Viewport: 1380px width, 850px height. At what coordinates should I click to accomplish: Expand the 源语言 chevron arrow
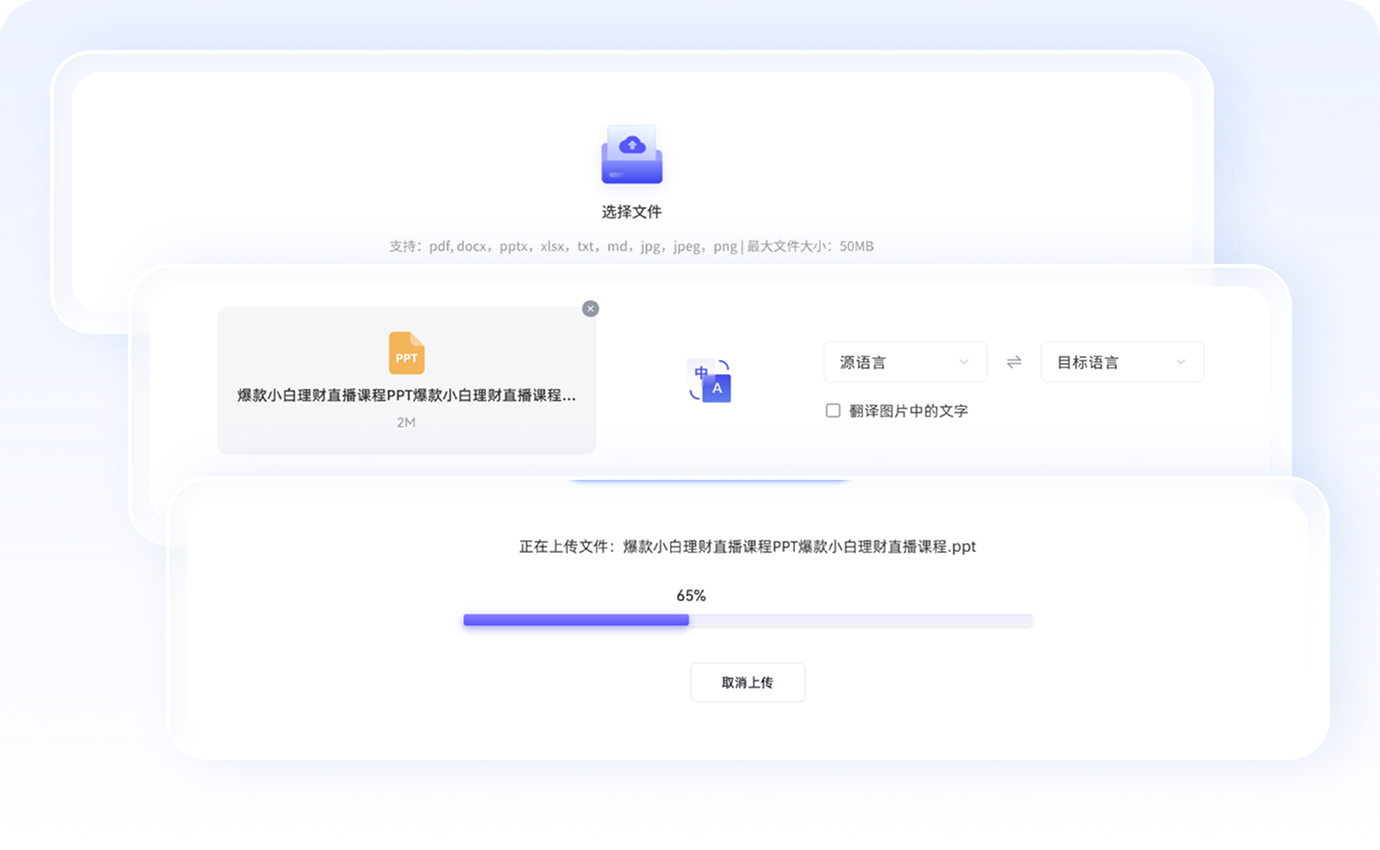[x=964, y=362]
